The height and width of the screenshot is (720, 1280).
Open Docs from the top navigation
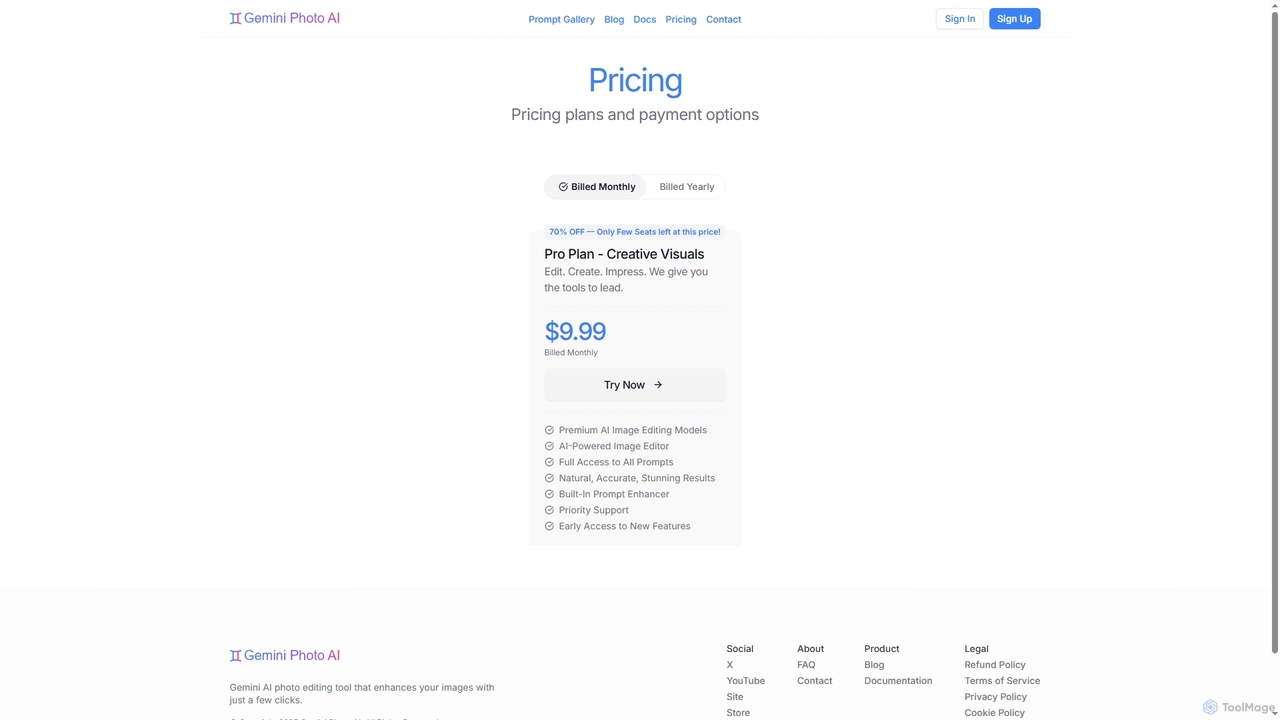[645, 19]
